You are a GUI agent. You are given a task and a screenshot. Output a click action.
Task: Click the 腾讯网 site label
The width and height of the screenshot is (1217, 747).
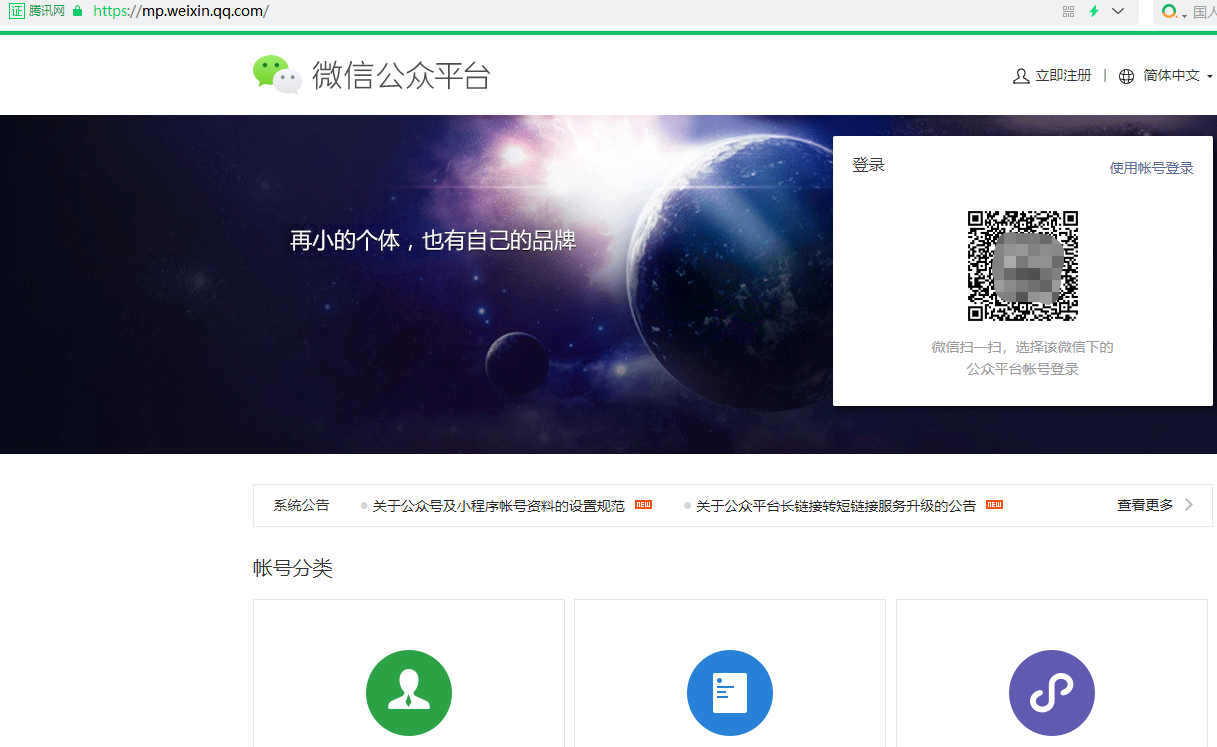point(46,11)
